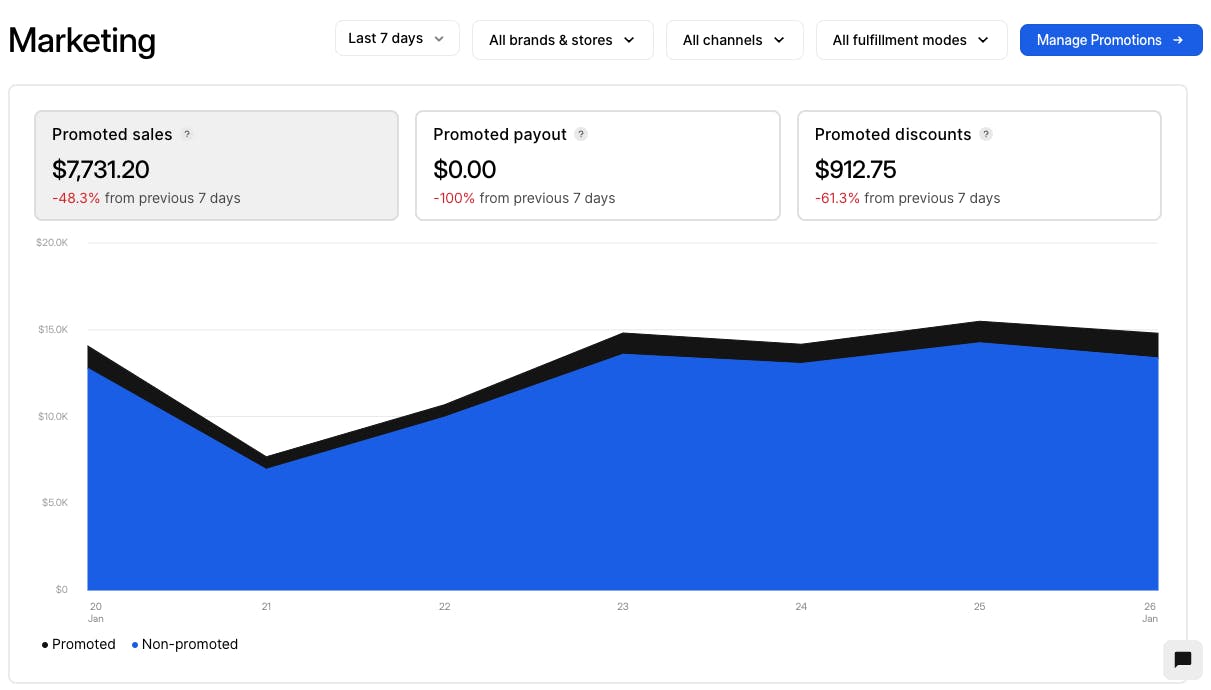Click the blue Non-promoted legend dot
This screenshot has height=690, width=1211.
tap(135, 645)
